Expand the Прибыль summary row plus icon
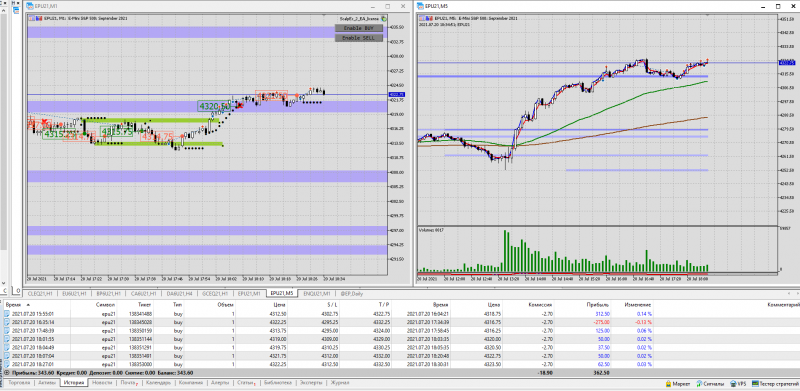The width and height of the screenshot is (800, 391). (7, 373)
